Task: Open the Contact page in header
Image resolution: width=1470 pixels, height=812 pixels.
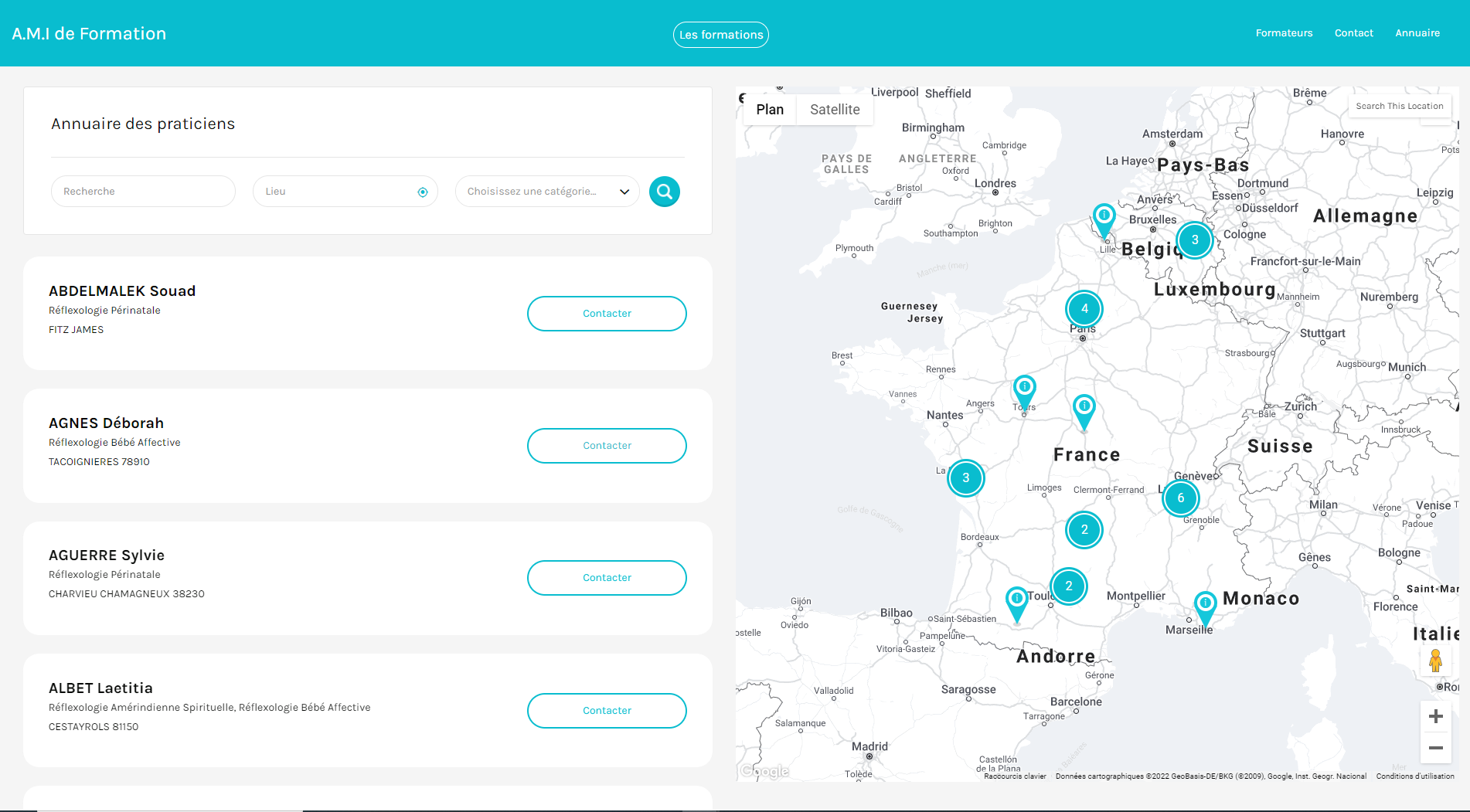Action: [x=1353, y=33]
